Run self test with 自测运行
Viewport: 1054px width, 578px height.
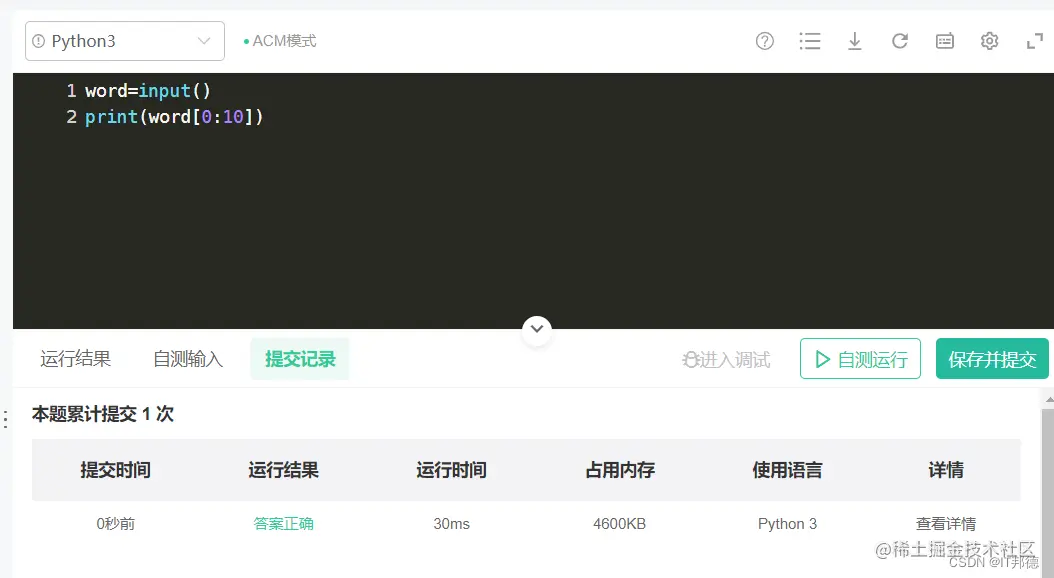pos(860,359)
